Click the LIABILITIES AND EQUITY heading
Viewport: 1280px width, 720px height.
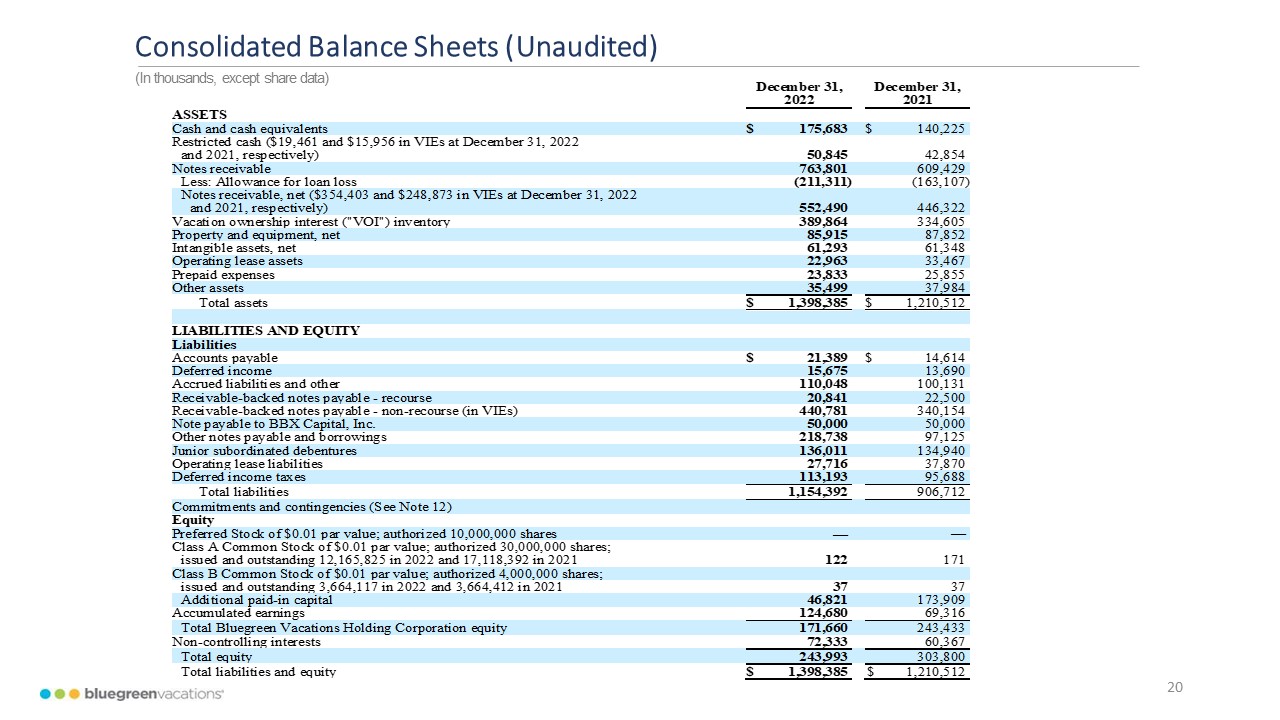[265, 331]
